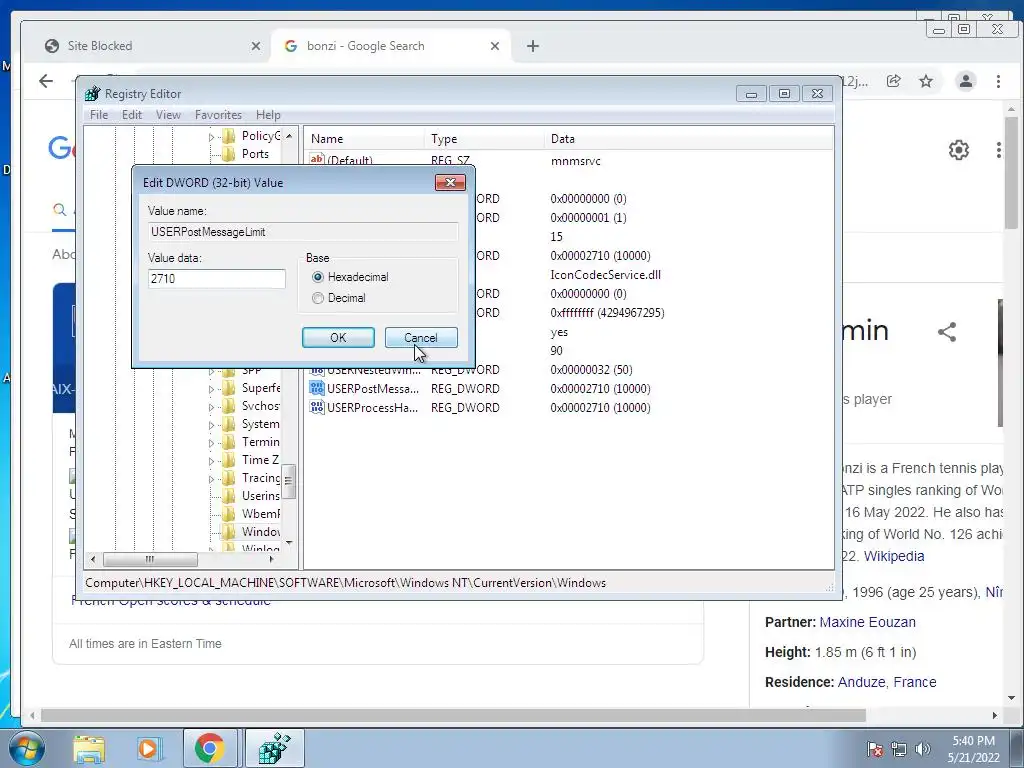Select the Termin folder icon in tree
The height and width of the screenshot is (768, 1024).
pos(229,442)
